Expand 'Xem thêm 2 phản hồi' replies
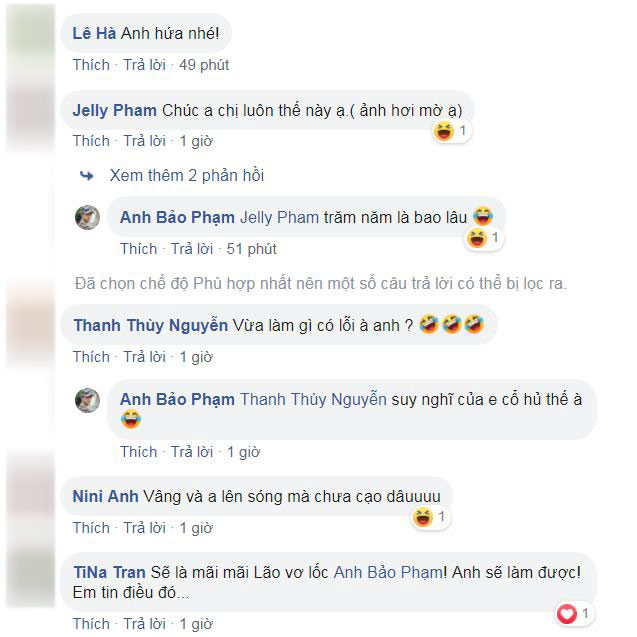The width and height of the screenshot is (637, 637). [x=186, y=176]
